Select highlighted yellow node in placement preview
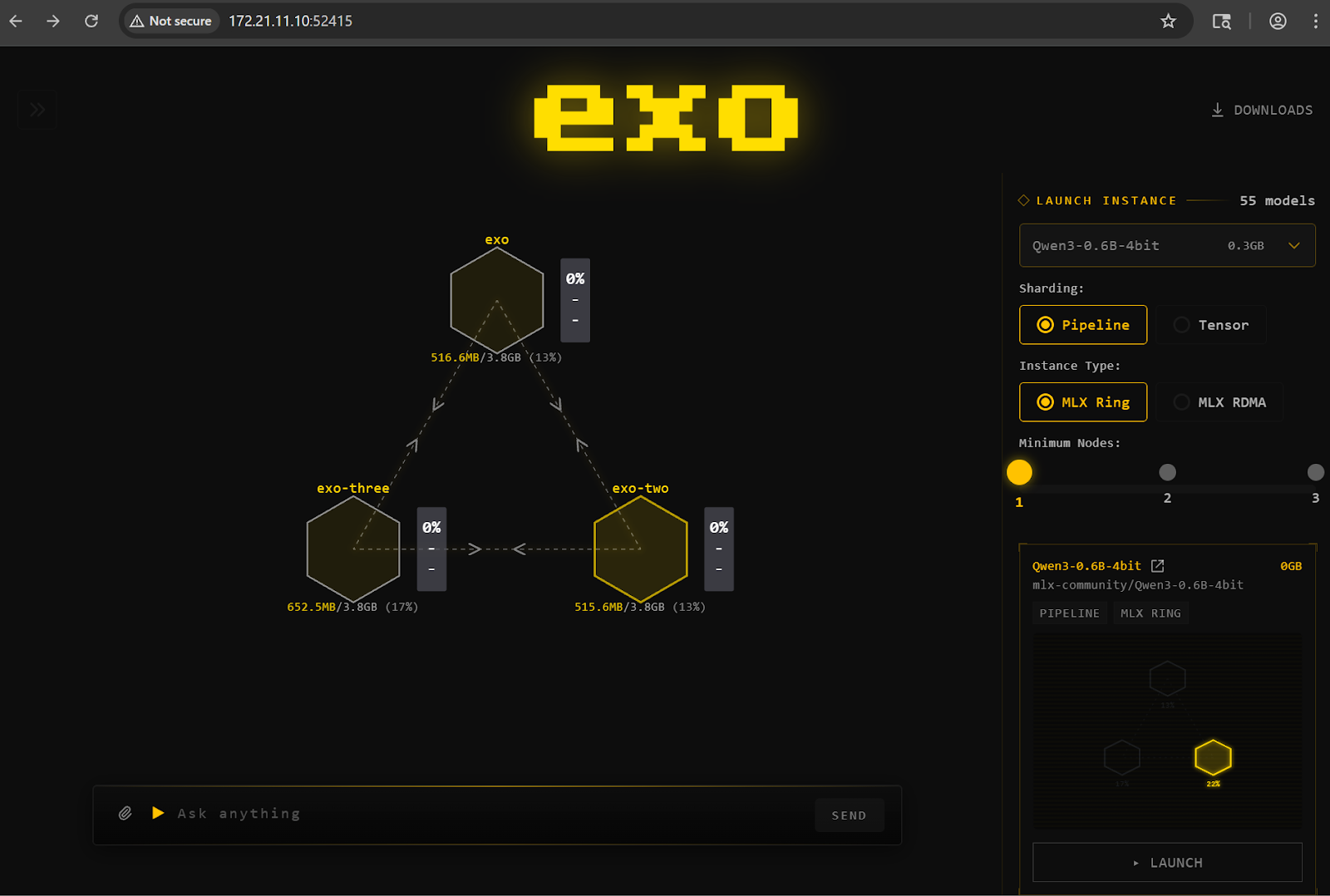 point(1213,757)
